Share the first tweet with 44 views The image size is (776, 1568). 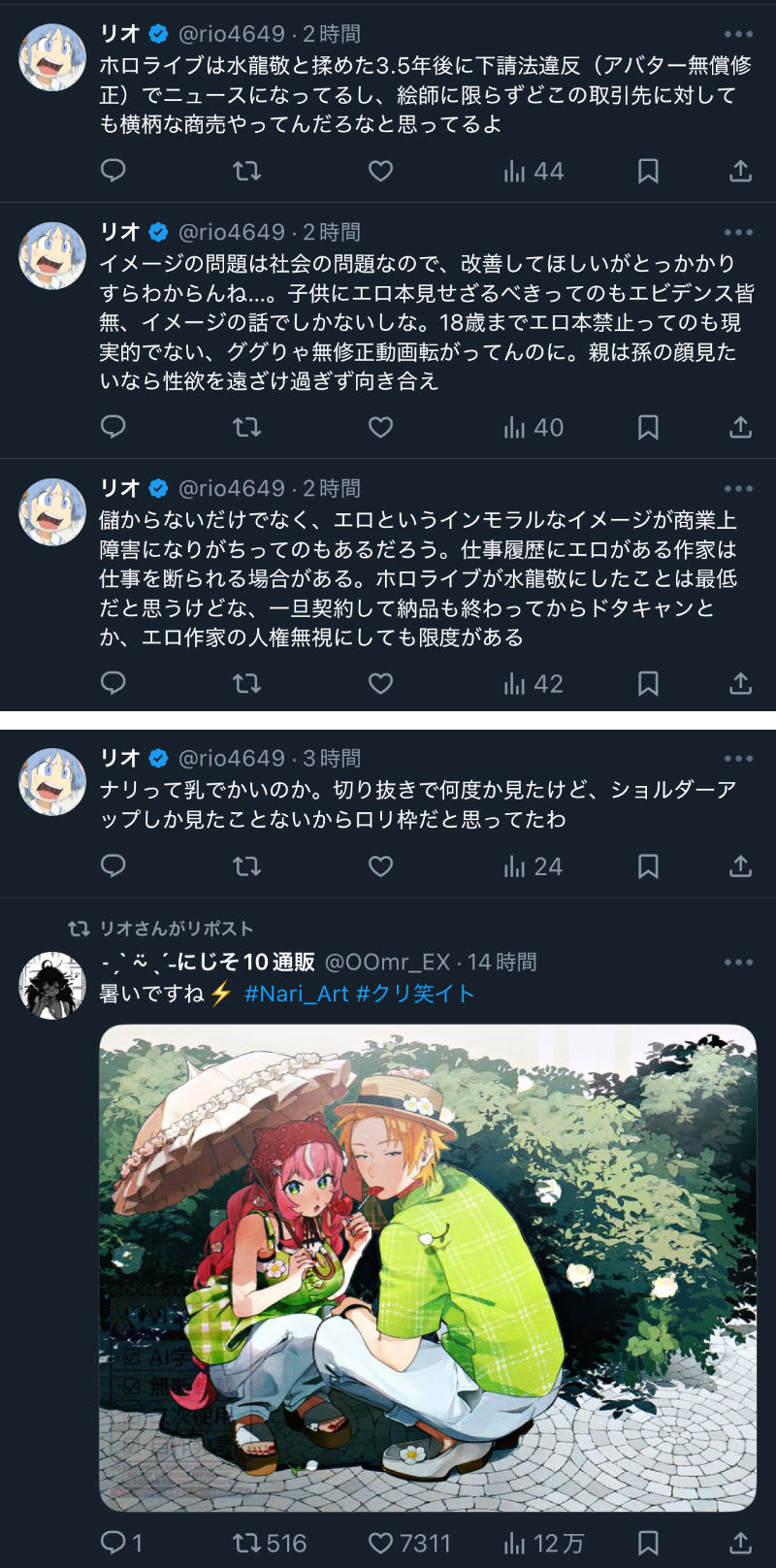[740, 171]
